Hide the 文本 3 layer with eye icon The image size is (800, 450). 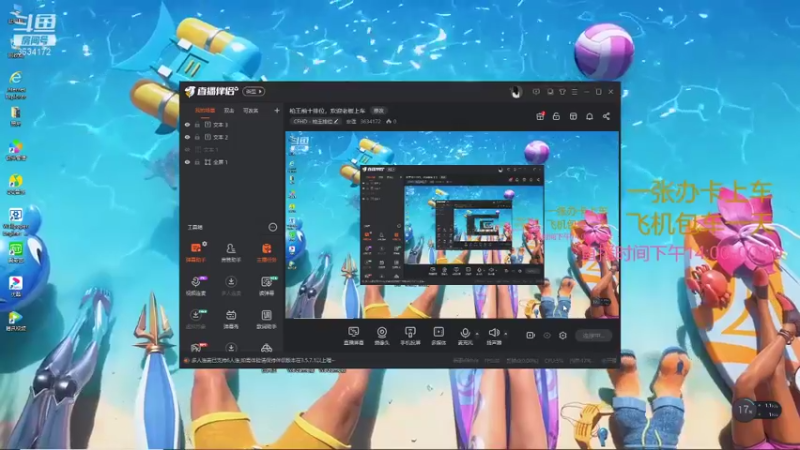click(187, 124)
